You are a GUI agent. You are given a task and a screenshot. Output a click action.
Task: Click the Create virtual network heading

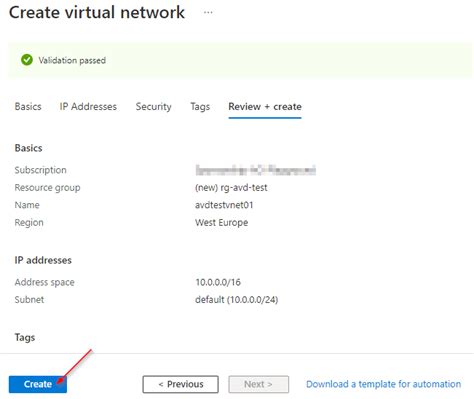click(x=97, y=13)
